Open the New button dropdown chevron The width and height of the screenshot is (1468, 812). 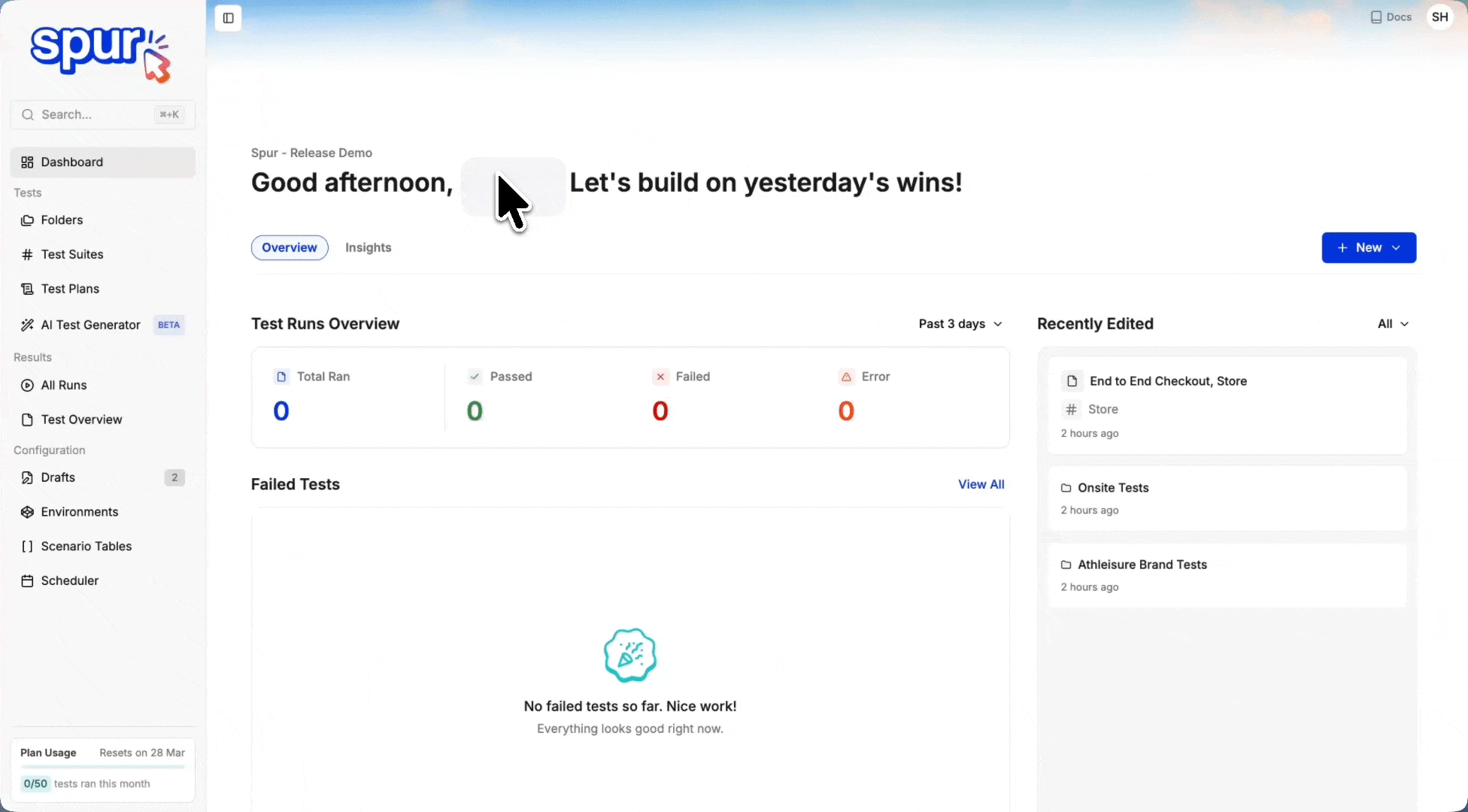click(1397, 247)
